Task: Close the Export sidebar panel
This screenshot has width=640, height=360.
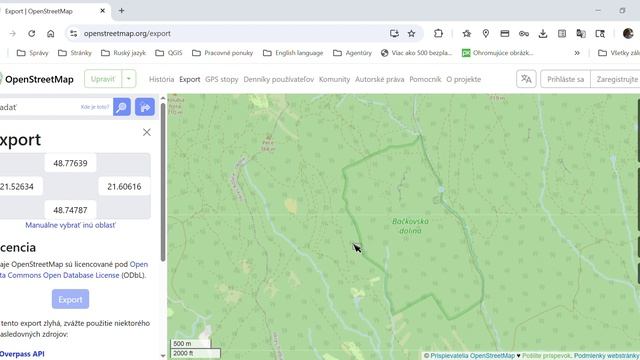Action: (147, 132)
